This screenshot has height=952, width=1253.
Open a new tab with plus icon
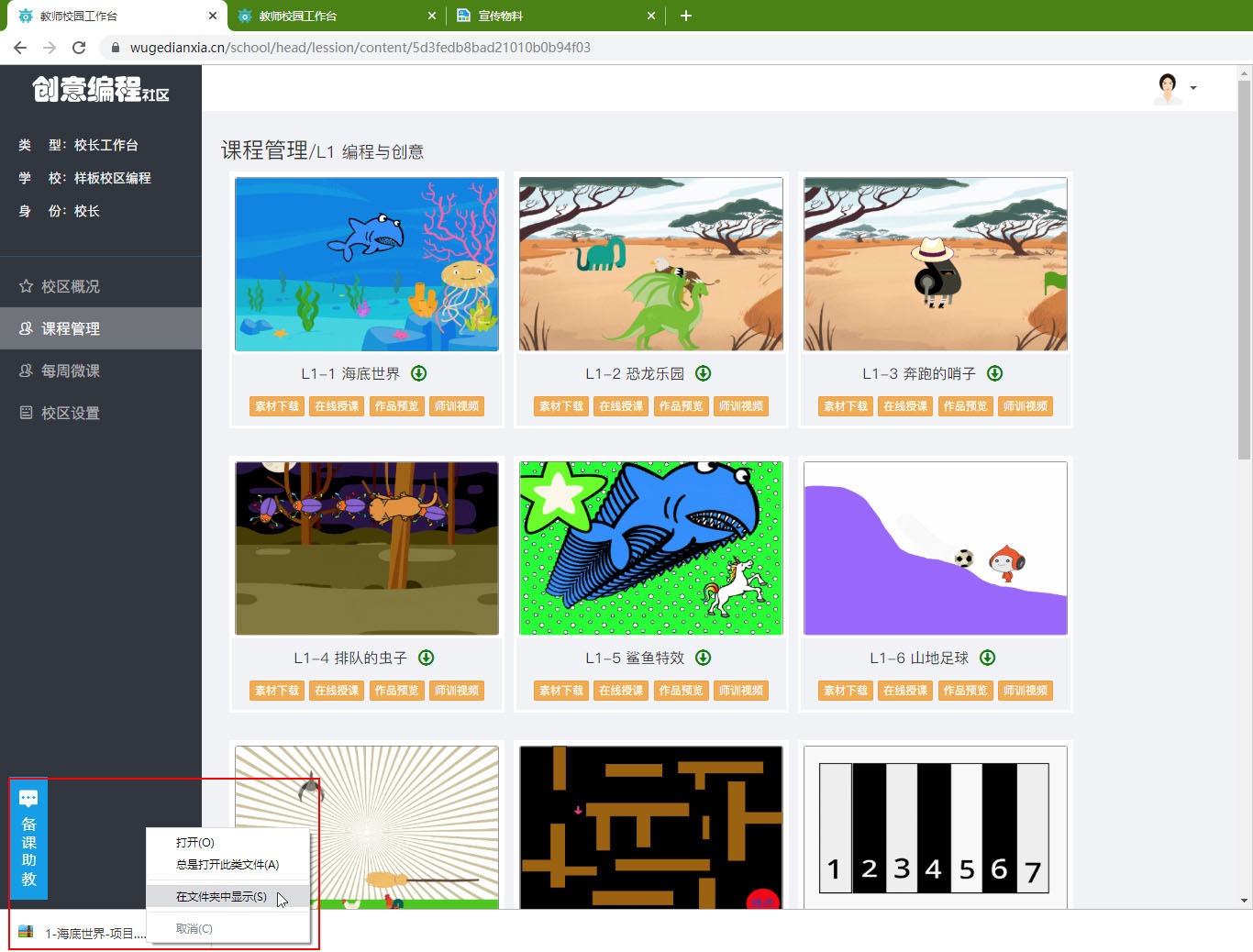tap(686, 16)
